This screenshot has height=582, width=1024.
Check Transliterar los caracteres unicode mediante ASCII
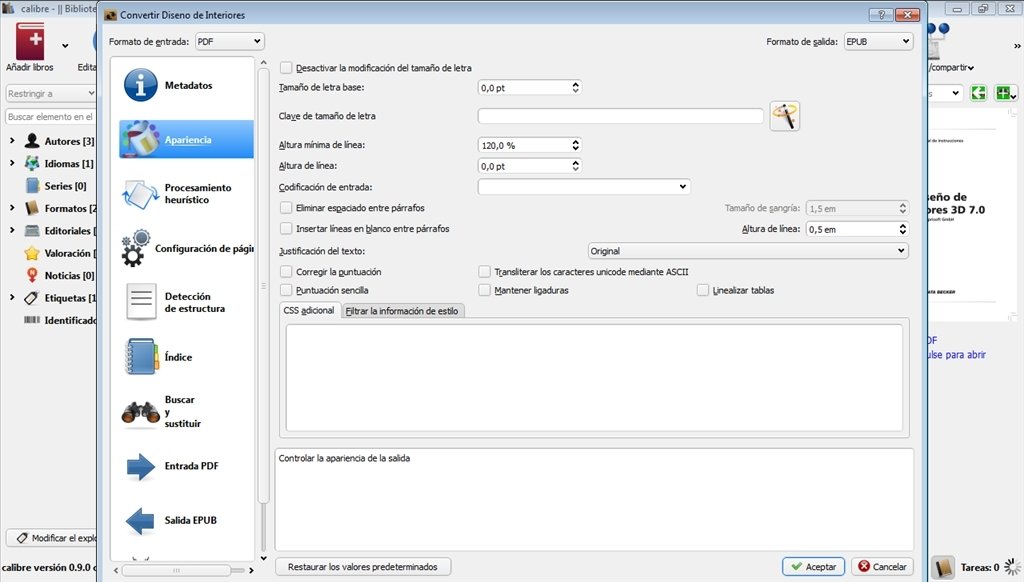(x=485, y=272)
